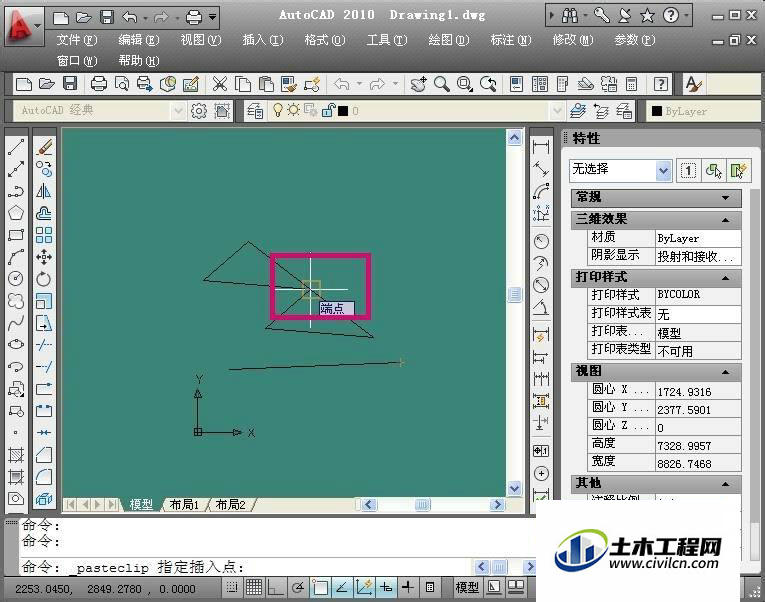765x602 pixels.
Task: Toggle Object Snap Tracking in status bar
Action: click(342, 588)
